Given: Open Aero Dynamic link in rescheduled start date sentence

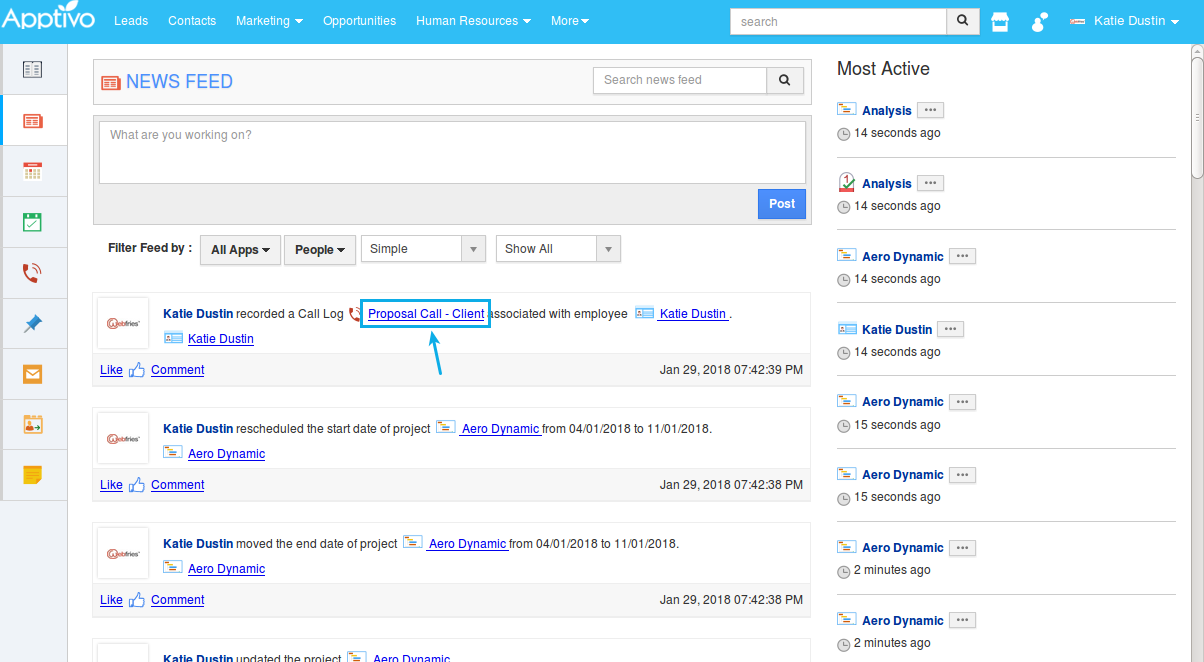Looking at the screenshot, I should pyautogui.click(x=500, y=429).
